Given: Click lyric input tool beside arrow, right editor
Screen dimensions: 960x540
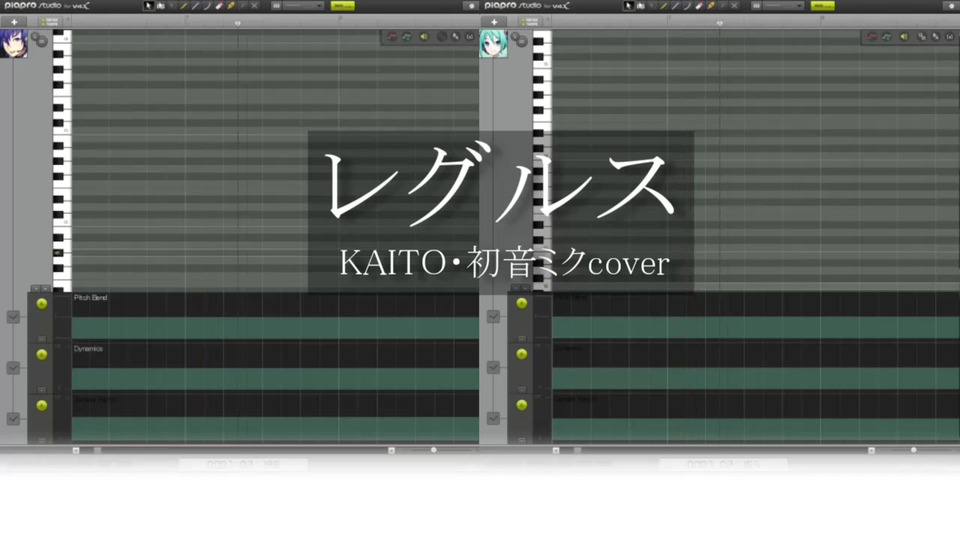Looking at the screenshot, I should 640,6.
